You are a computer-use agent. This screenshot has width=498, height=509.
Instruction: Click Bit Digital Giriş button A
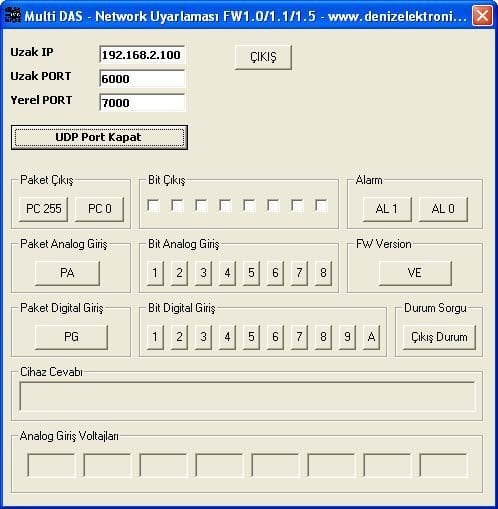click(x=371, y=337)
